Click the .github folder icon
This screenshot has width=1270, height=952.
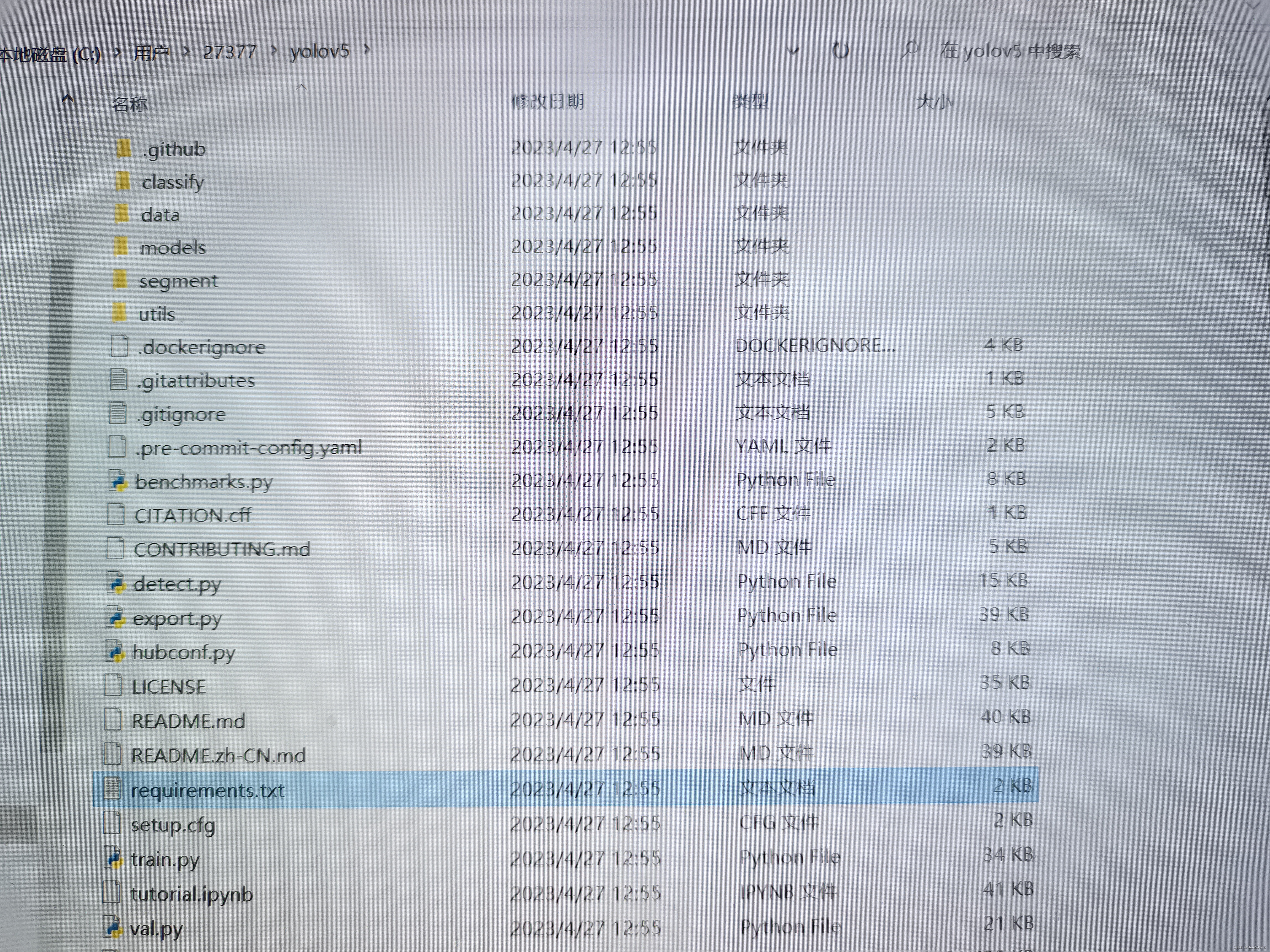(x=123, y=149)
